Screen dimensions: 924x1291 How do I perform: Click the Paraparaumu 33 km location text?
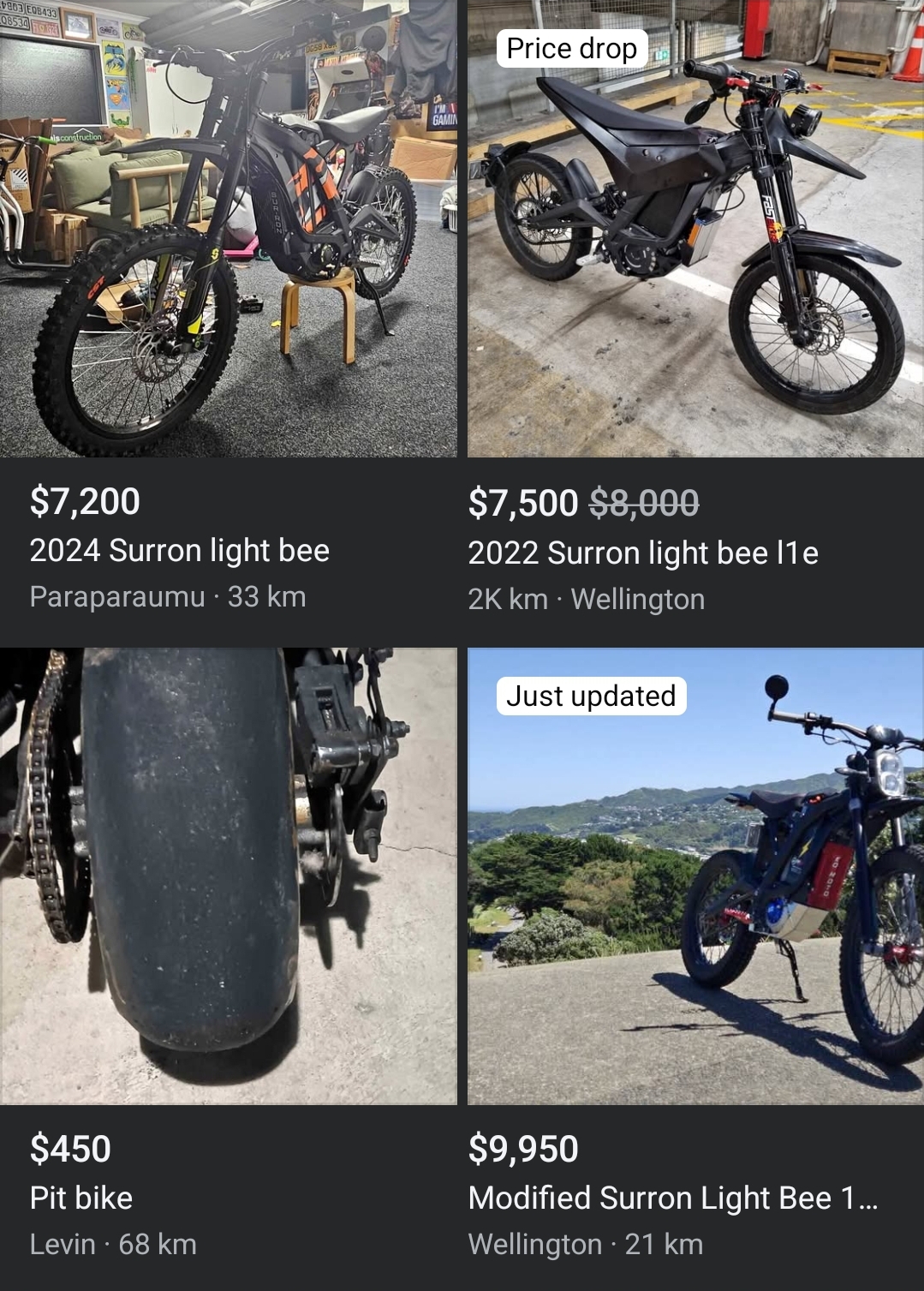click(x=168, y=597)
